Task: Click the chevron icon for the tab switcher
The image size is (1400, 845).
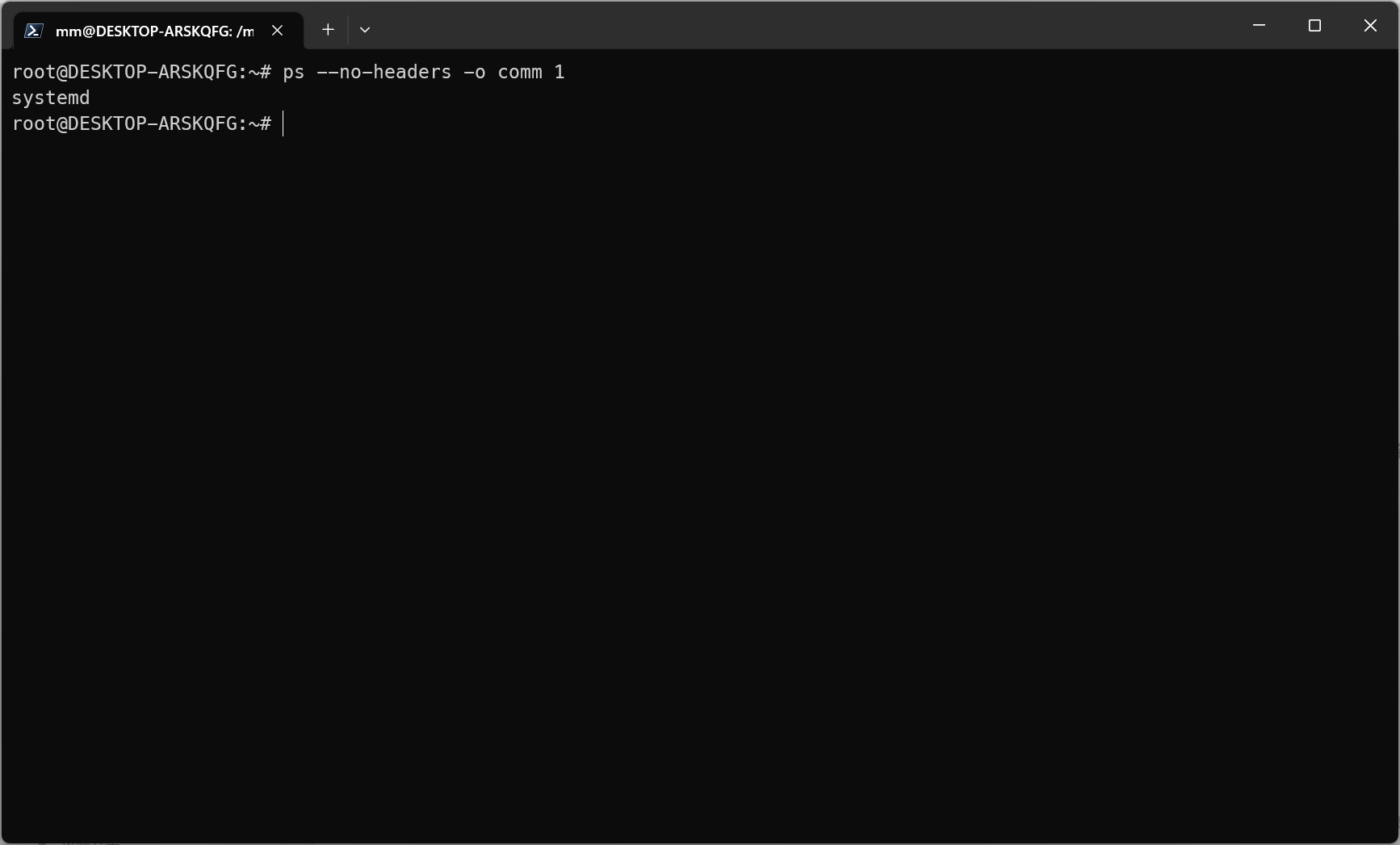Action: click(x=365, y=30)
